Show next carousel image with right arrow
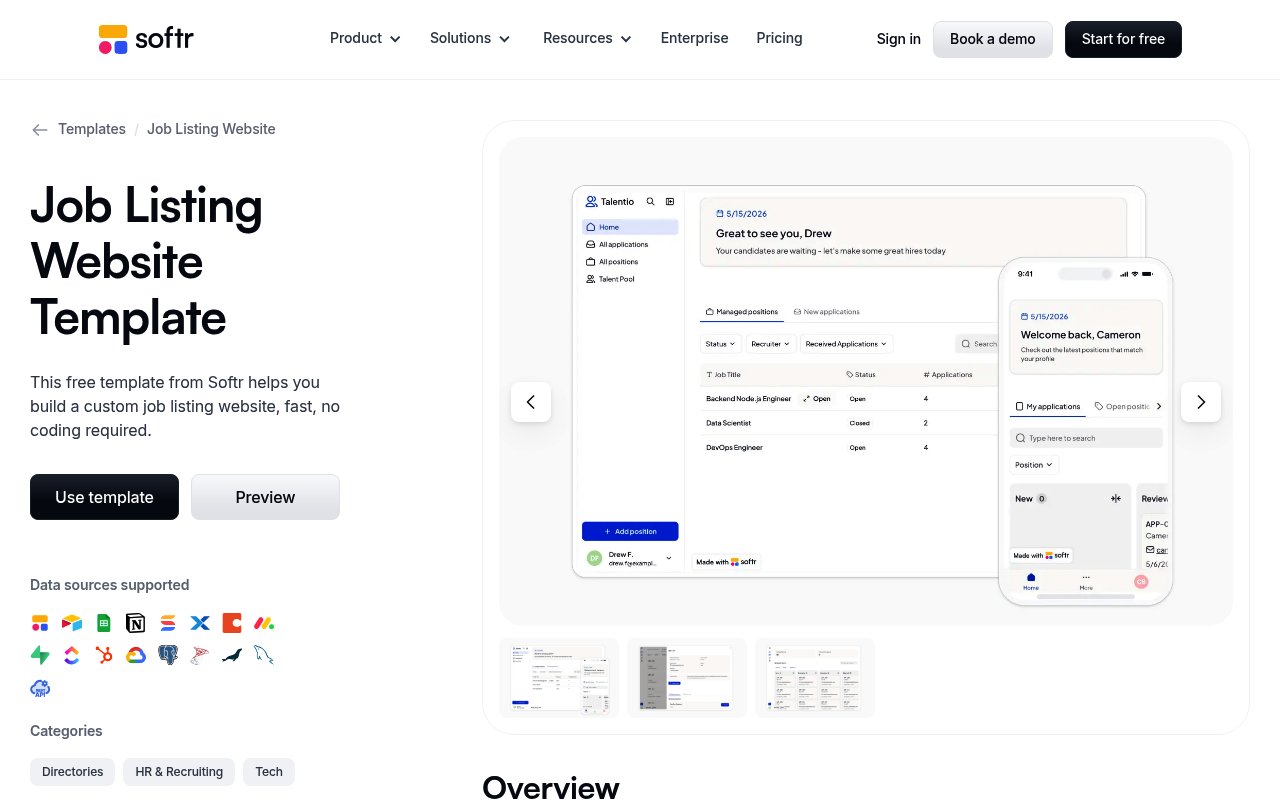 click(x=1201, y=402)
